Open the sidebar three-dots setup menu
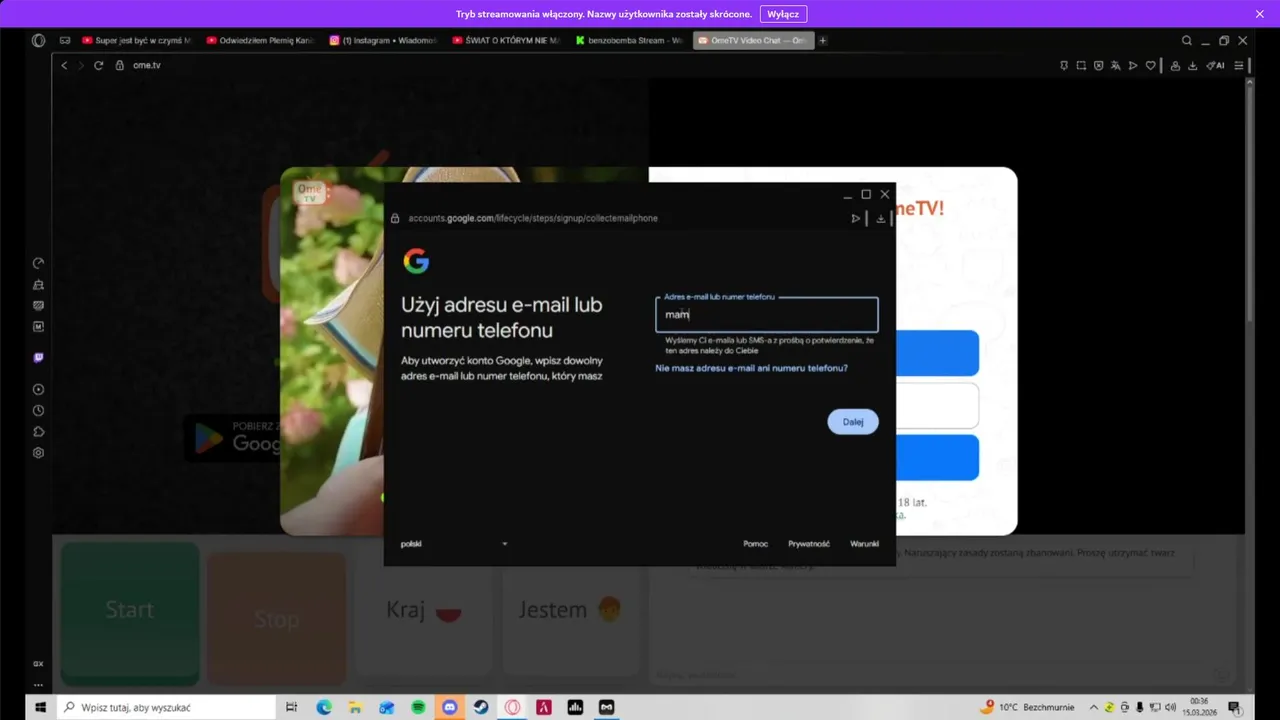The image size is (1280, 720). coord(38,685)
